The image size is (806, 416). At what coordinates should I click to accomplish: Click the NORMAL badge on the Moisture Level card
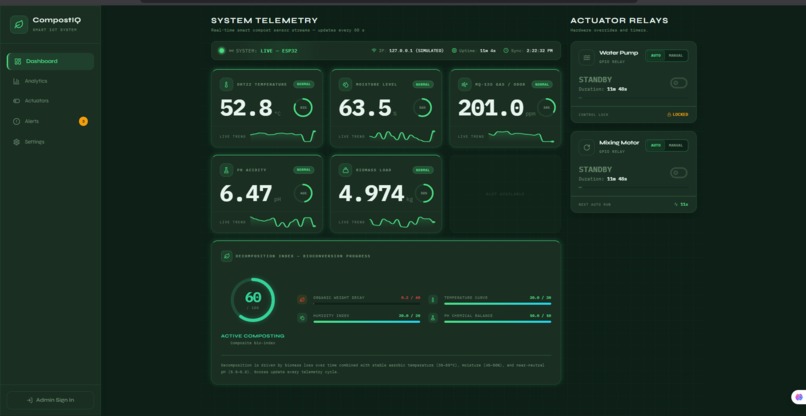(x=423, y=84)
